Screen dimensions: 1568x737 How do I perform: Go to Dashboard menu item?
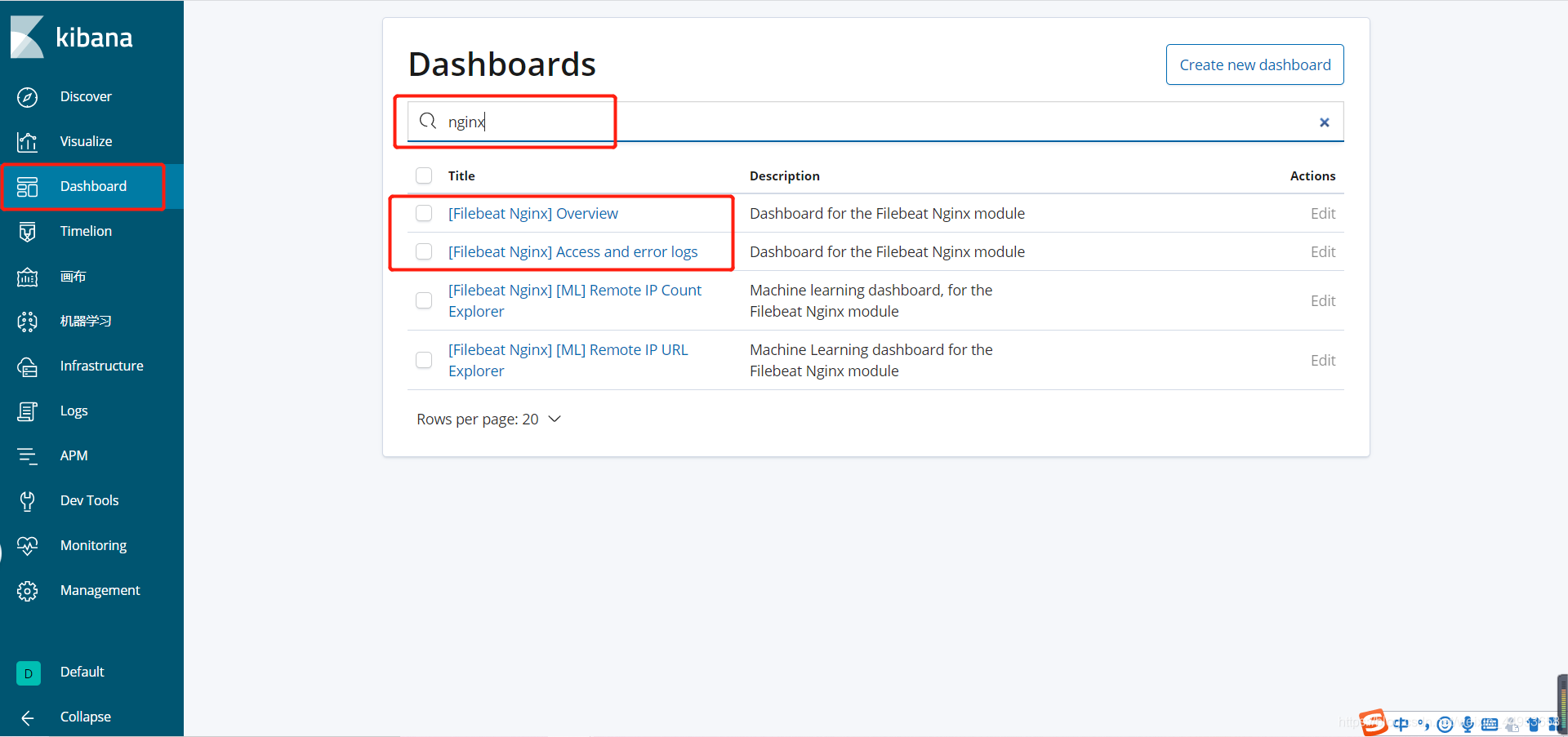93,186
